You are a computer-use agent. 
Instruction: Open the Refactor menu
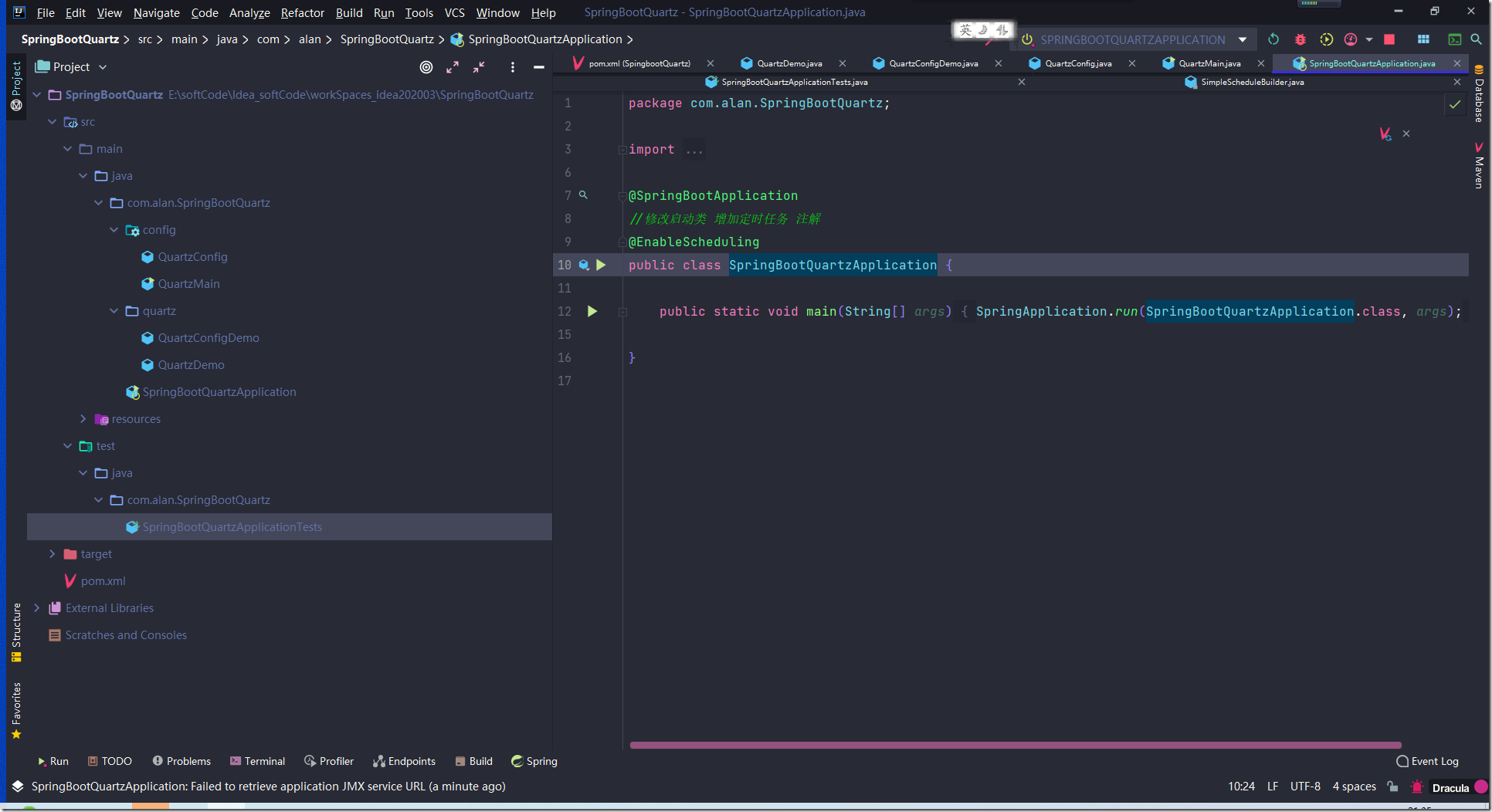click(x=302, y=12)
